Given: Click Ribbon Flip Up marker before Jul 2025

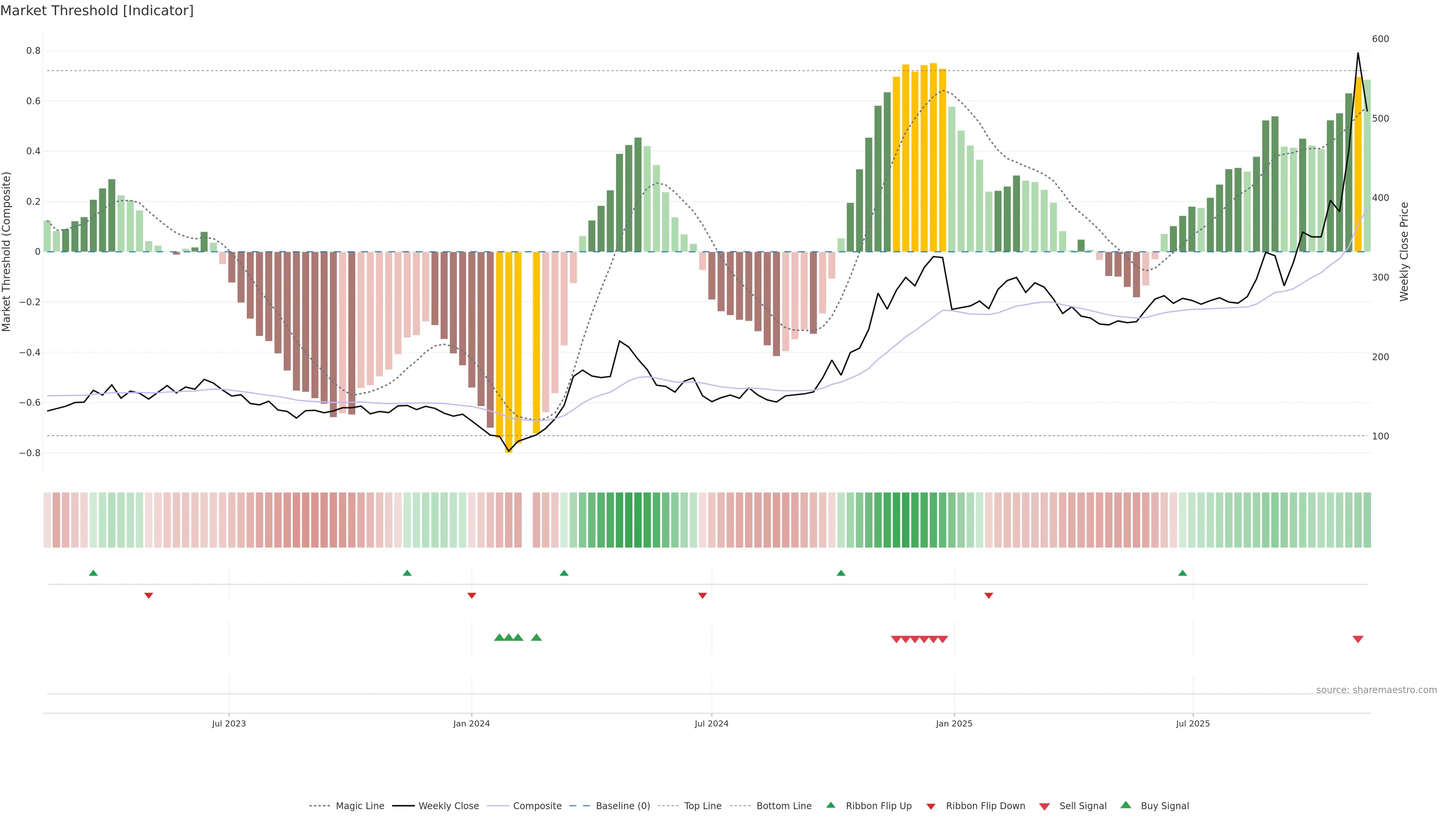Looking at the screenshot, I should (x=1183, y=573).
